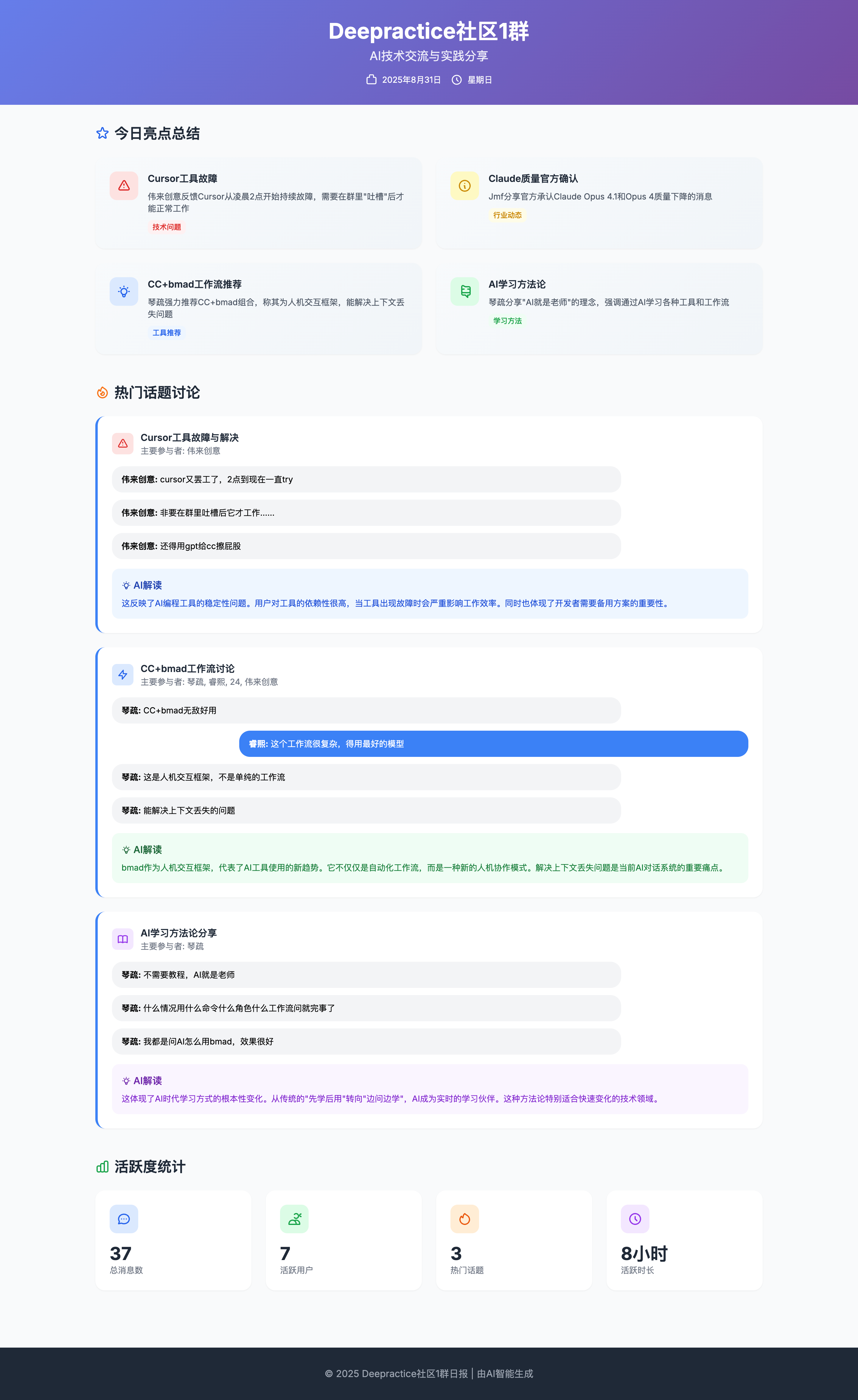858x1400 pixels.
Task: Click the flame icon beside 热门话题讨论 heading
Action: tap(102, 393)
